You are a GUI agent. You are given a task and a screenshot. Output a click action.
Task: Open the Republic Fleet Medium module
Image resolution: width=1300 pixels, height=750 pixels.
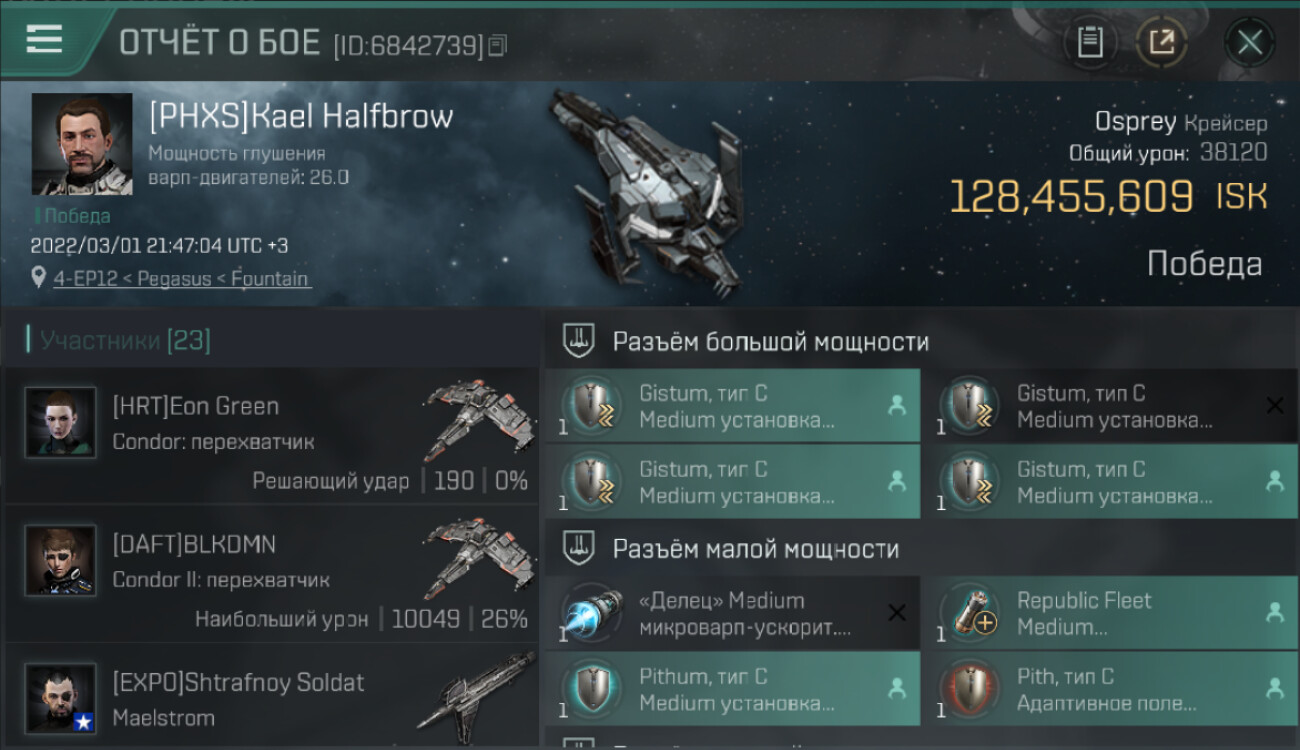tap(1110, 614)
